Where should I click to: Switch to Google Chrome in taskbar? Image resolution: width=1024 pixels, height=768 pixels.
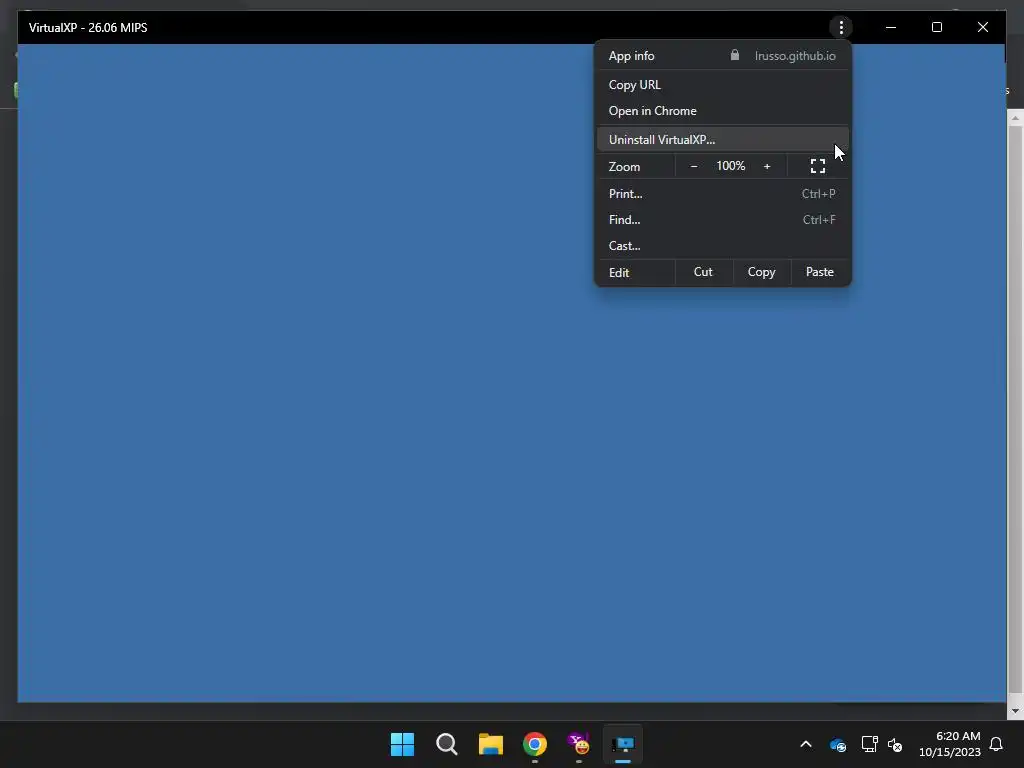534,744
